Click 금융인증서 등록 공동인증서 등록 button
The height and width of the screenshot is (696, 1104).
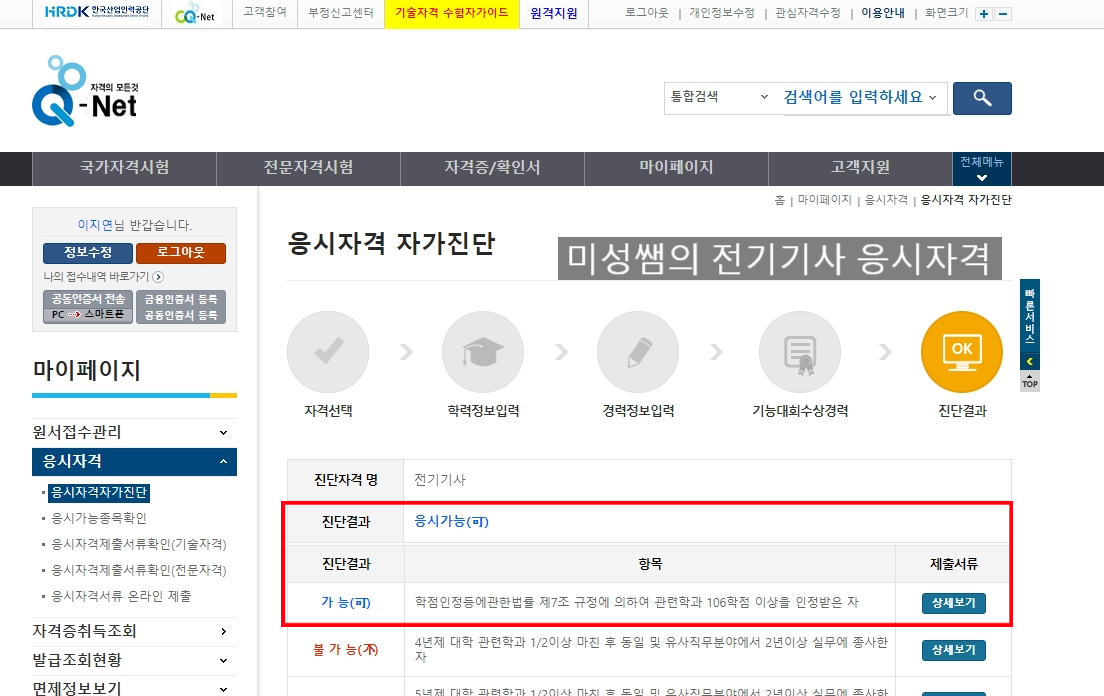click(181, 307)
